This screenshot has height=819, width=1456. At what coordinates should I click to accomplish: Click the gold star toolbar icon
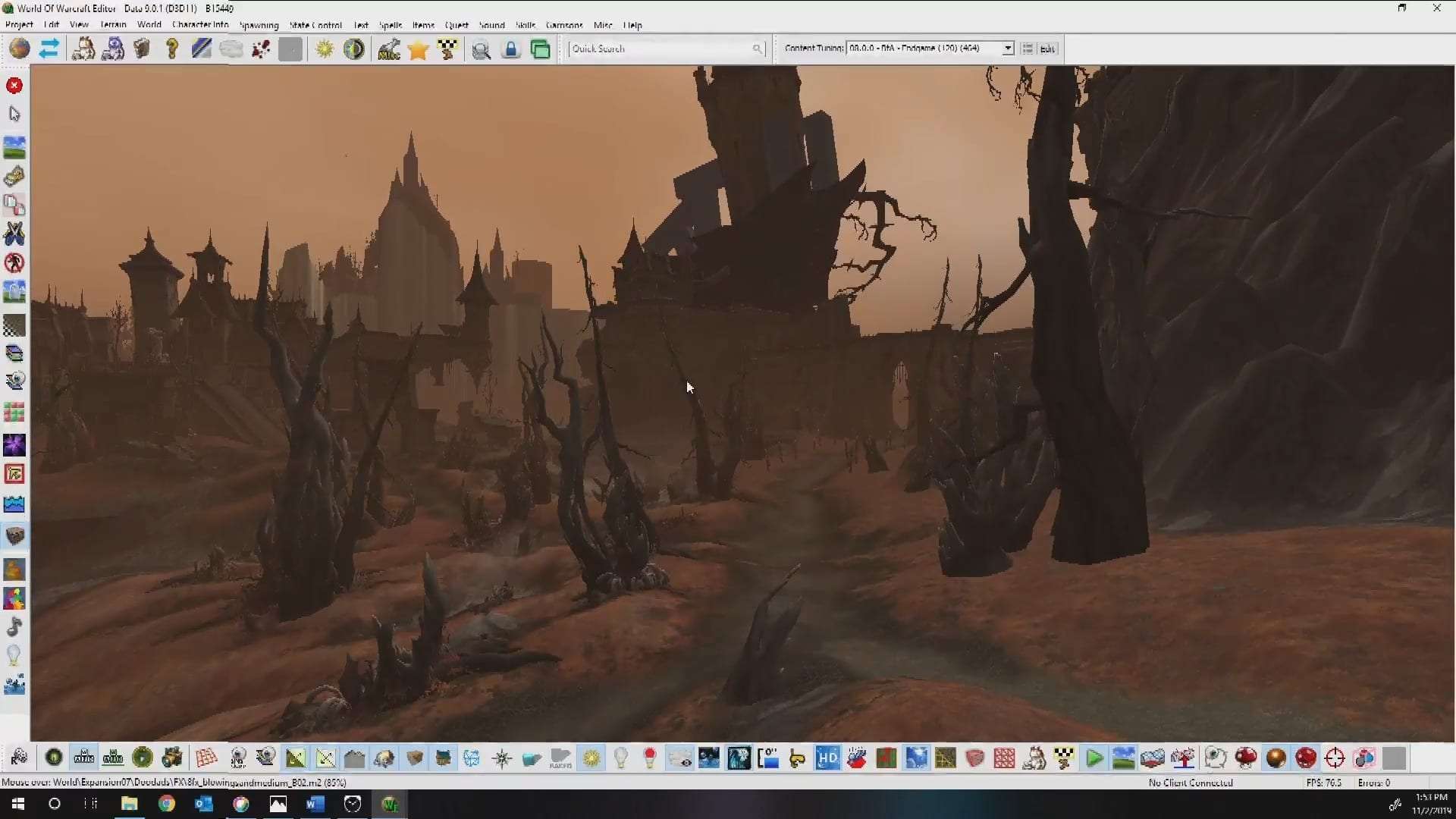pyautogui.click(x=418, y=49)
